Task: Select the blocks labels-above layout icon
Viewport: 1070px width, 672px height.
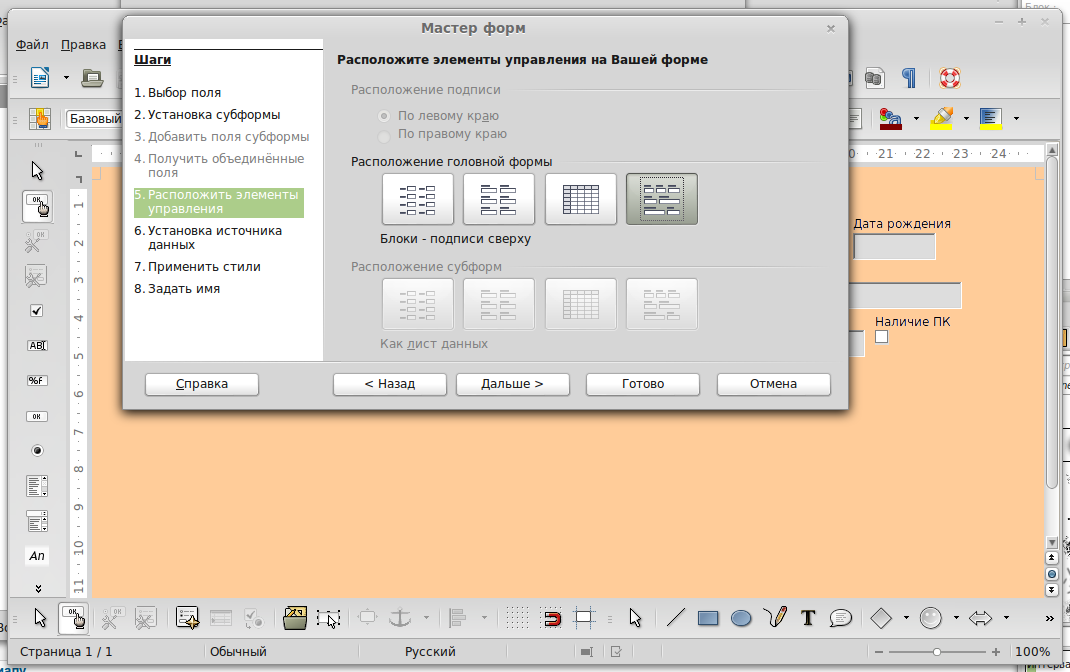Action: tap(661, 199)
